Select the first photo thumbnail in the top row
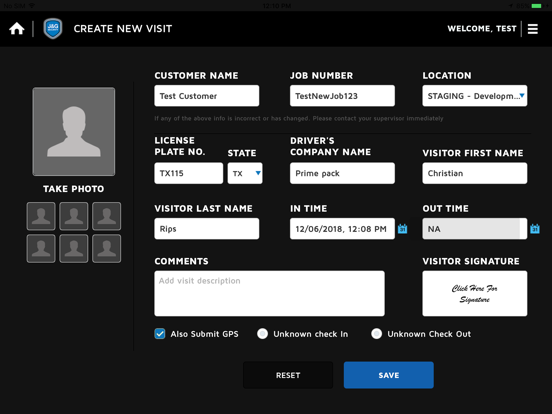 (x=41, y=216)
